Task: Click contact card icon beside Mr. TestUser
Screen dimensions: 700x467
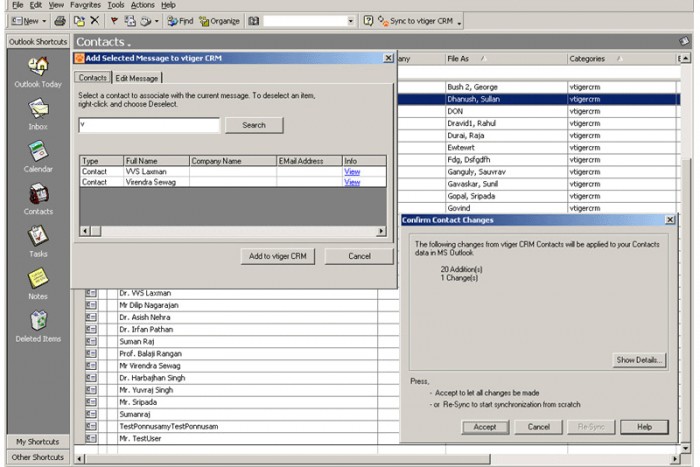Action: click(x=91, y=438)
